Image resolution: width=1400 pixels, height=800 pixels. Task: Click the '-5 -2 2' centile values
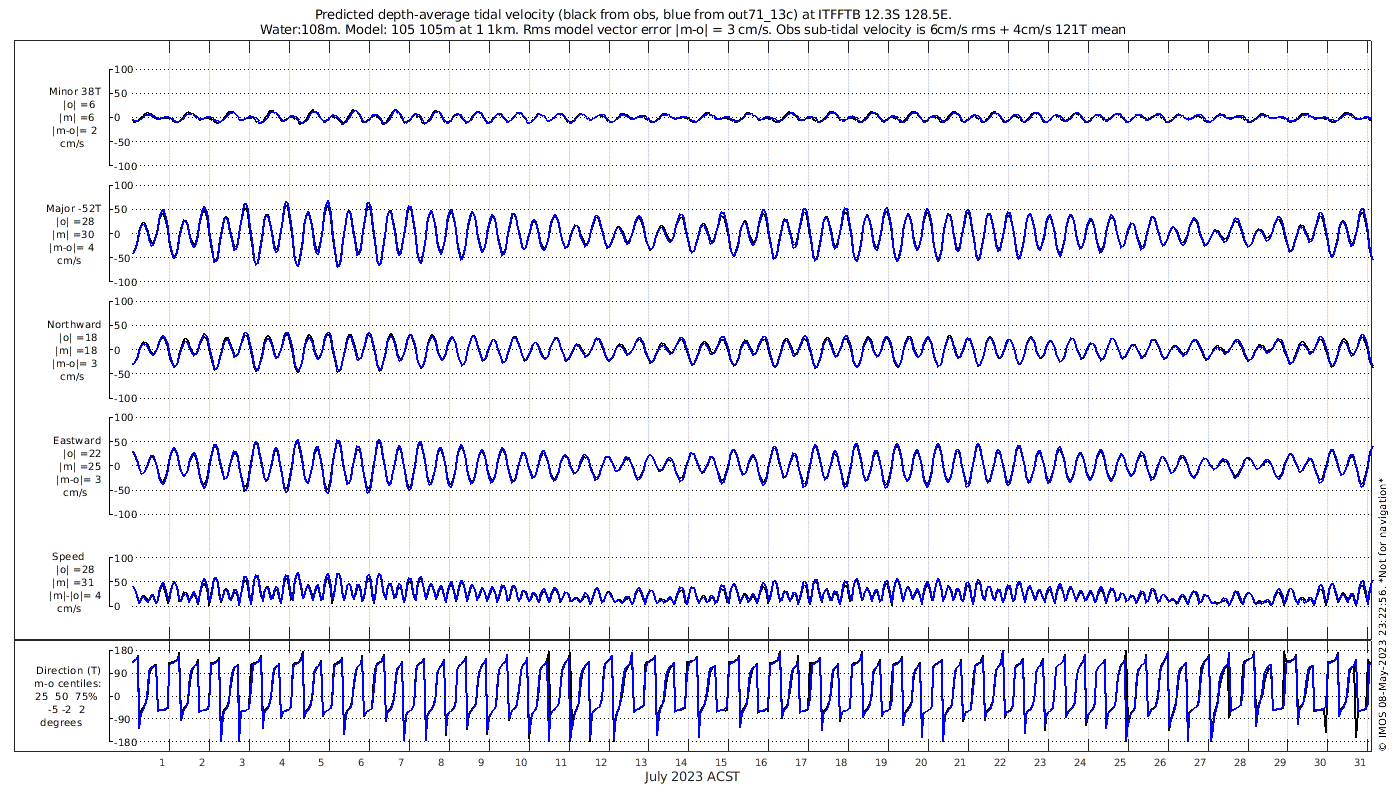(68, 710)
